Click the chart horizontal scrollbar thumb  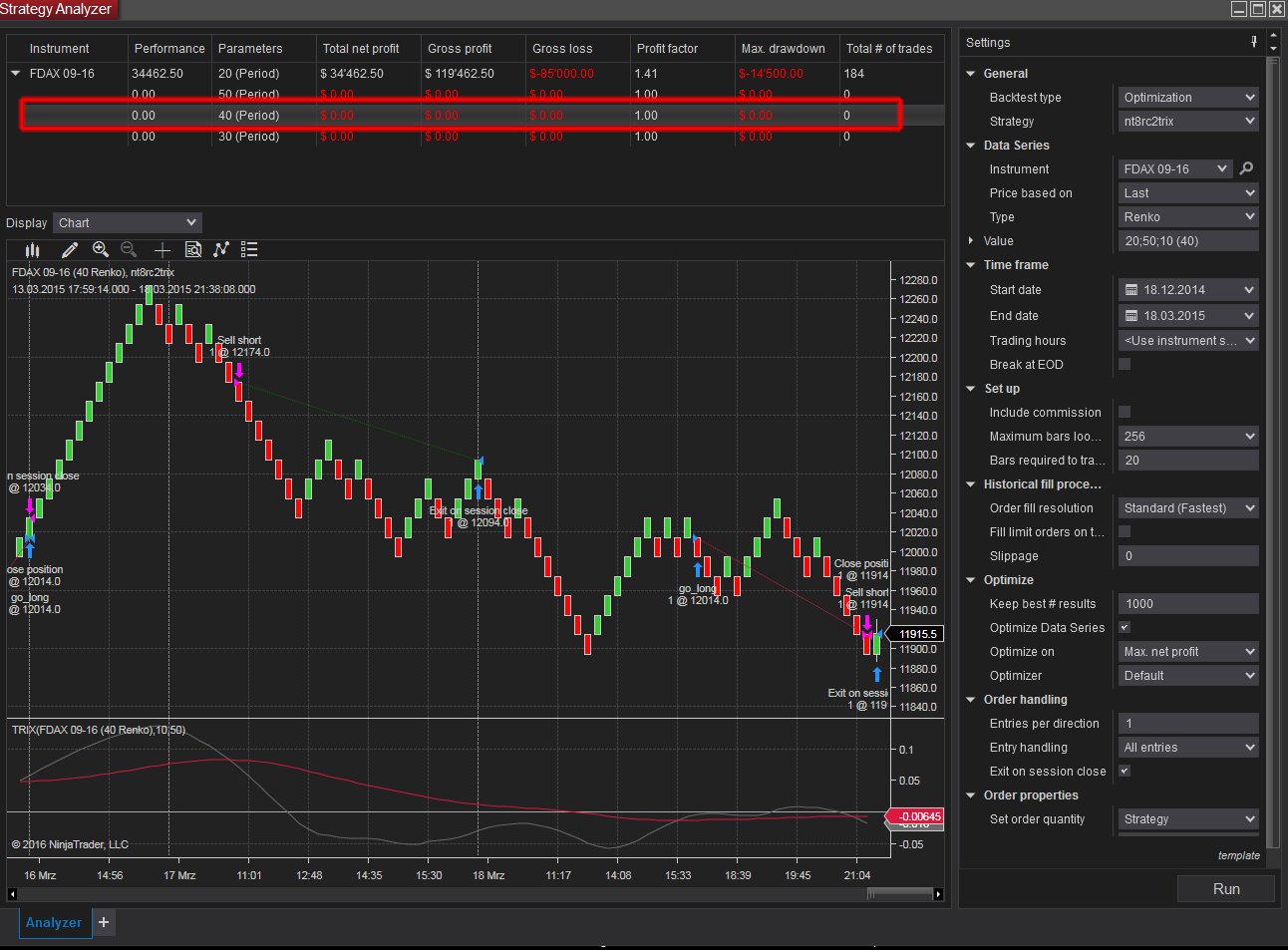(899, 894)
